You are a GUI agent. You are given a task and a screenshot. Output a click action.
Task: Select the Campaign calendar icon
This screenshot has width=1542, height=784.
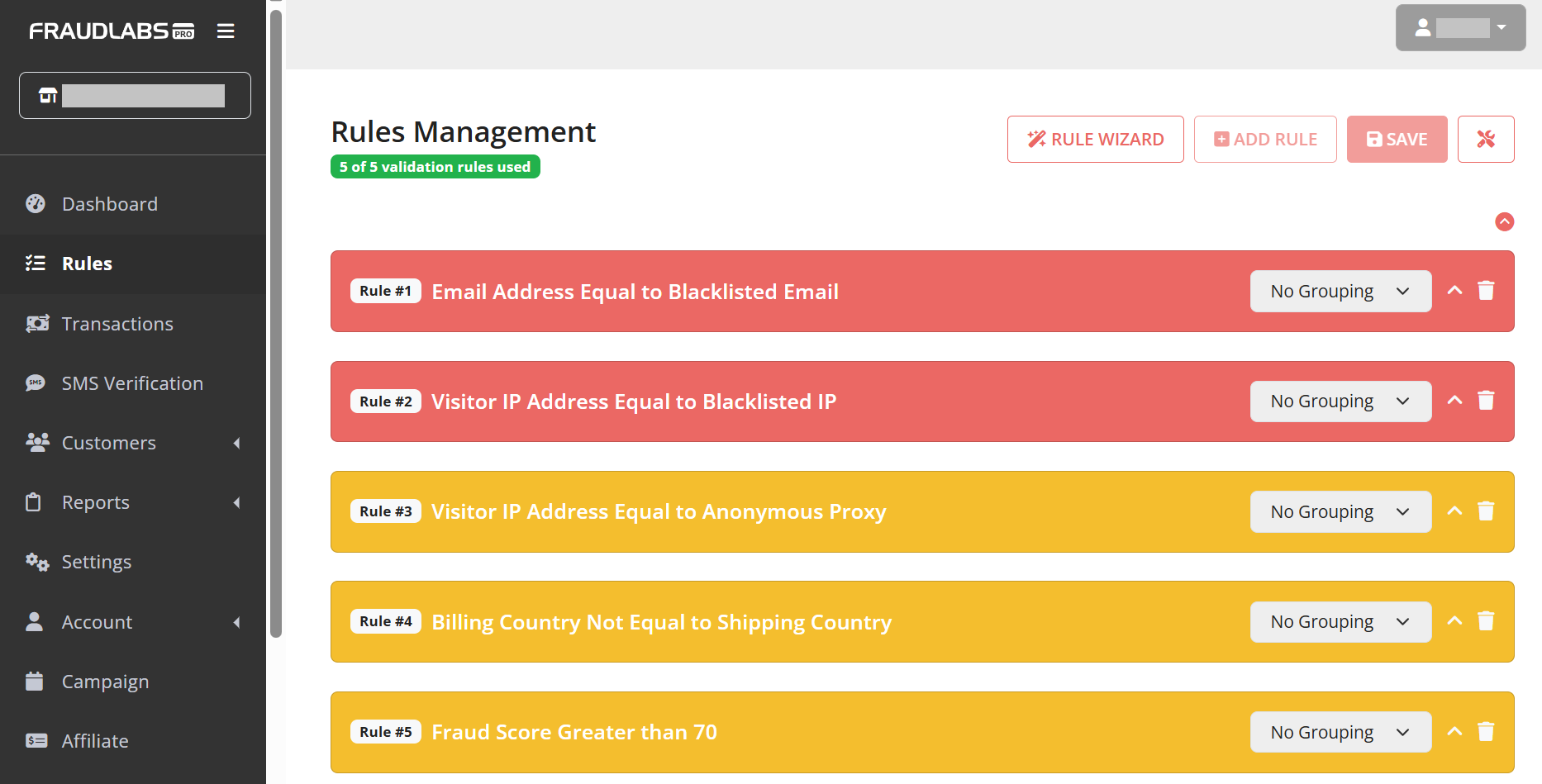35,681
